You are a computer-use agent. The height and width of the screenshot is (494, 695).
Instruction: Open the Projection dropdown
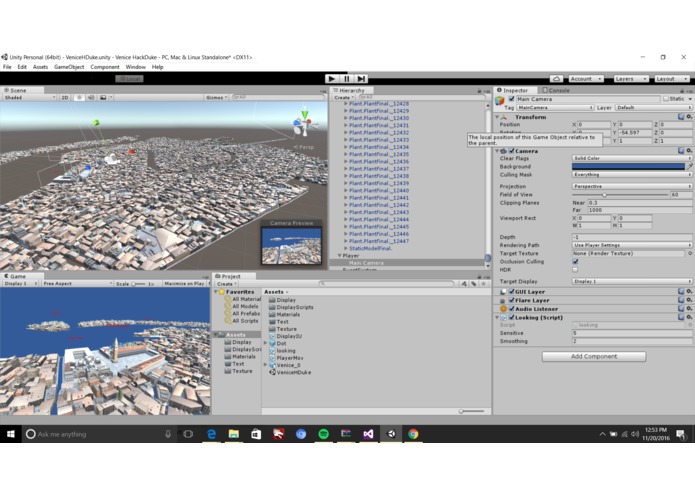click(632, 187)
